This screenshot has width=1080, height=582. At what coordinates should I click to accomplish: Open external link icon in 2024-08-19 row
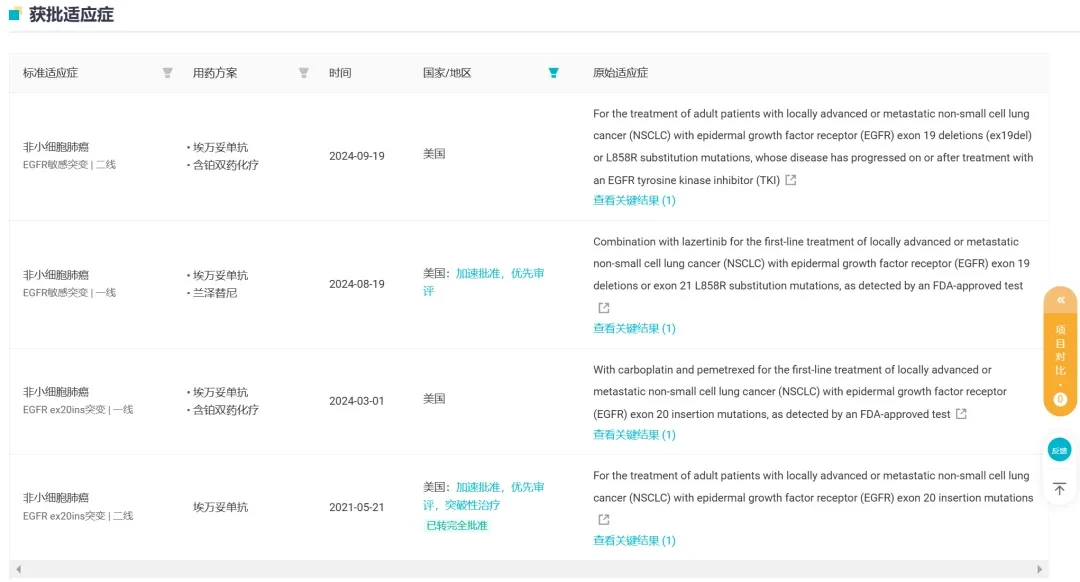604,308
